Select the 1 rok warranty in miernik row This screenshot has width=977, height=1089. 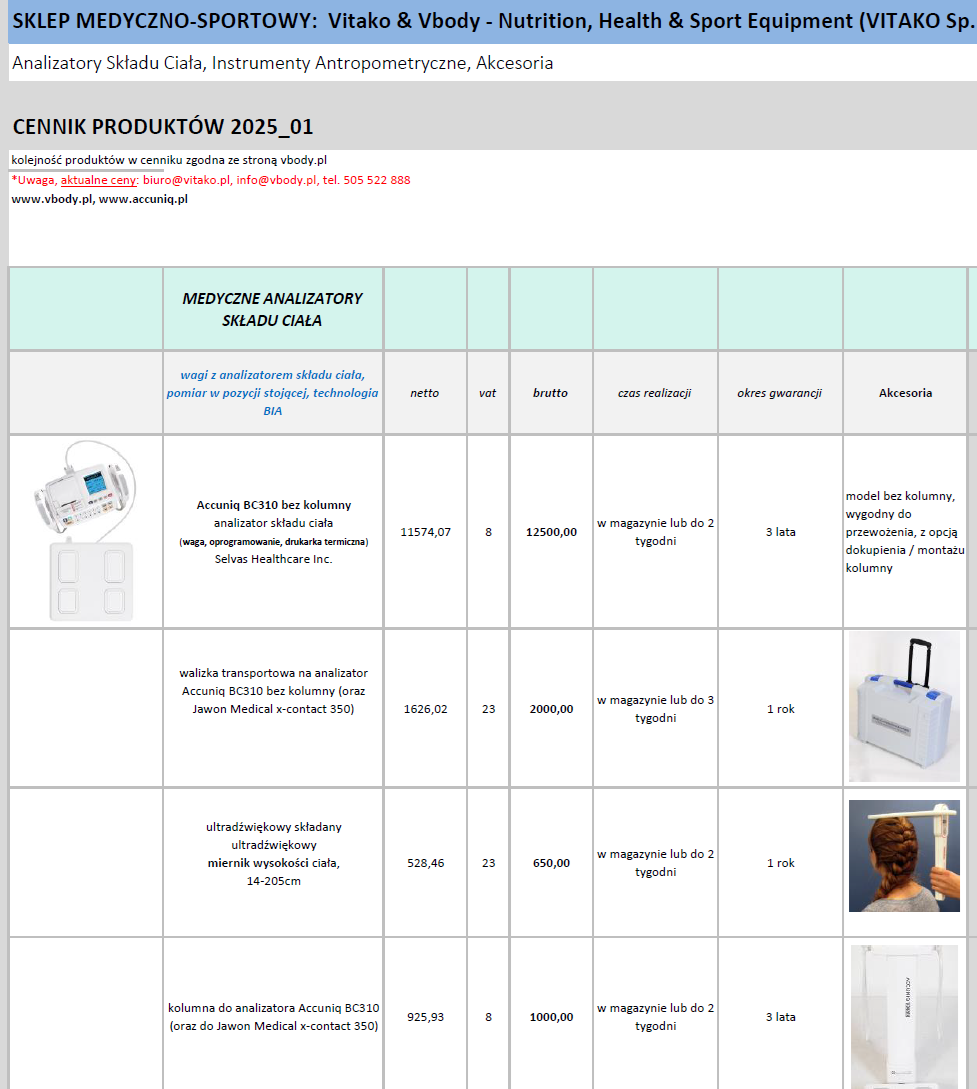[780, 862]
